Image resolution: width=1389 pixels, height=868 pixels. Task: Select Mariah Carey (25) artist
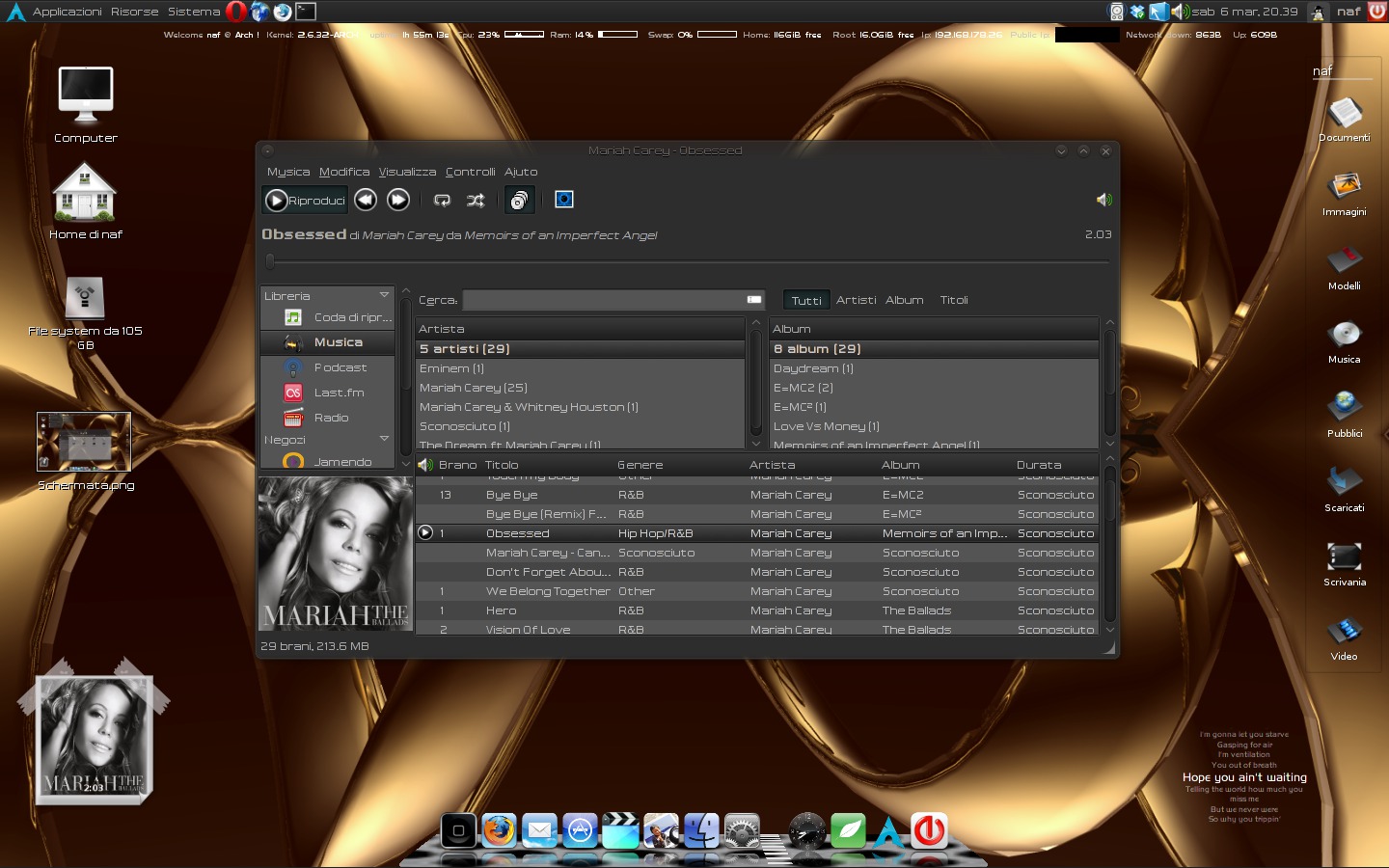580,388
